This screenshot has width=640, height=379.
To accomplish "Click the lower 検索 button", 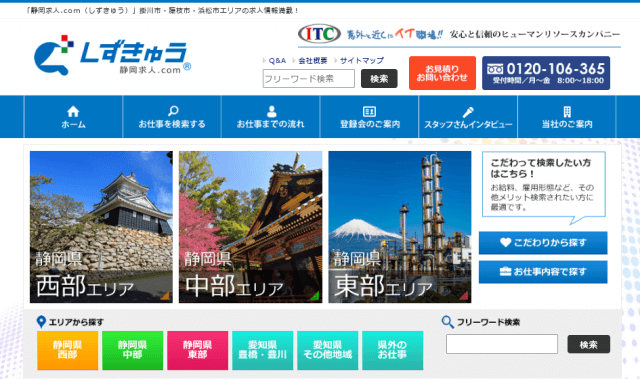I will tap(589, 344).
